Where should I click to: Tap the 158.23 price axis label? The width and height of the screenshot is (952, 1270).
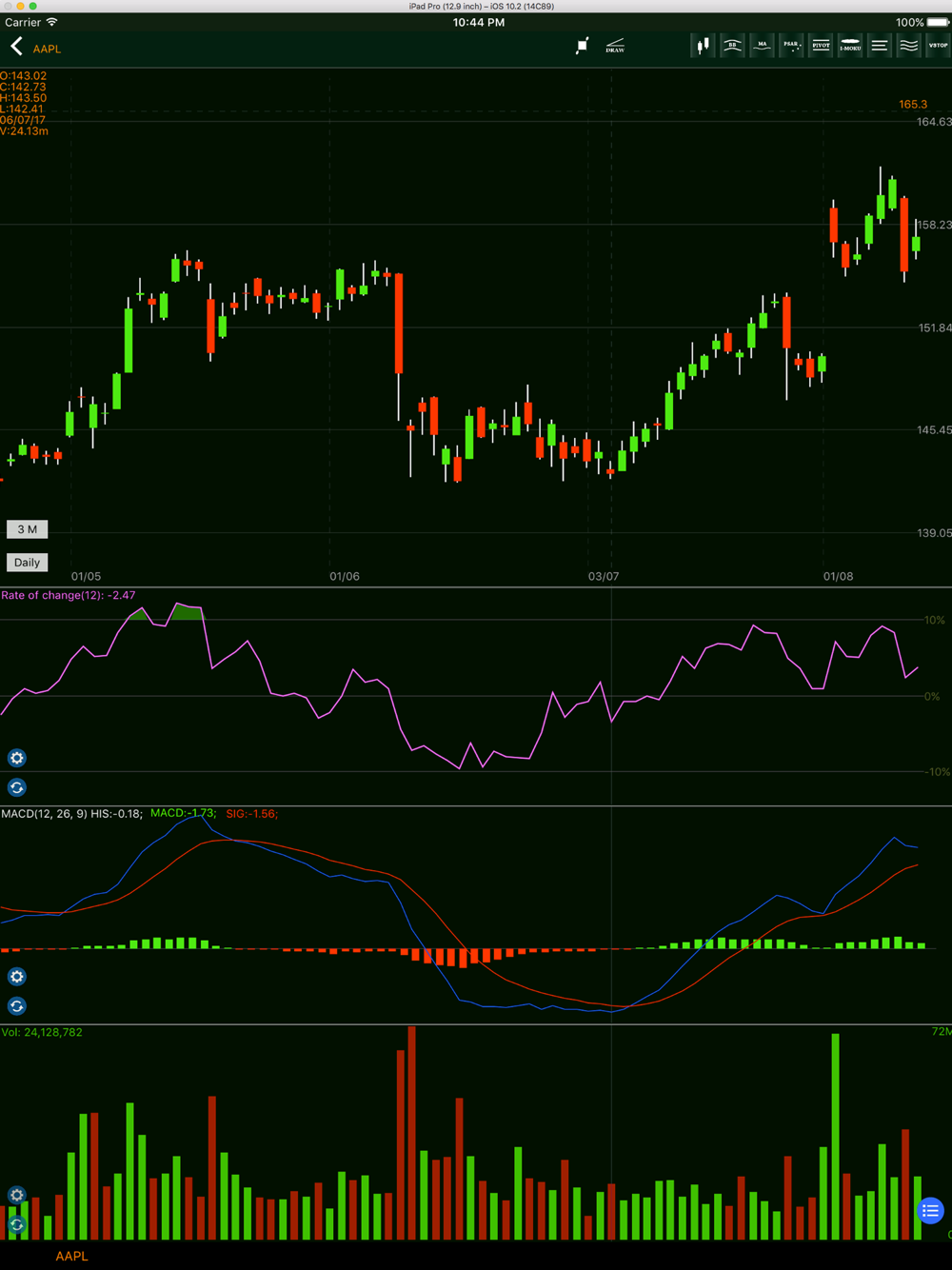(934, 225)
